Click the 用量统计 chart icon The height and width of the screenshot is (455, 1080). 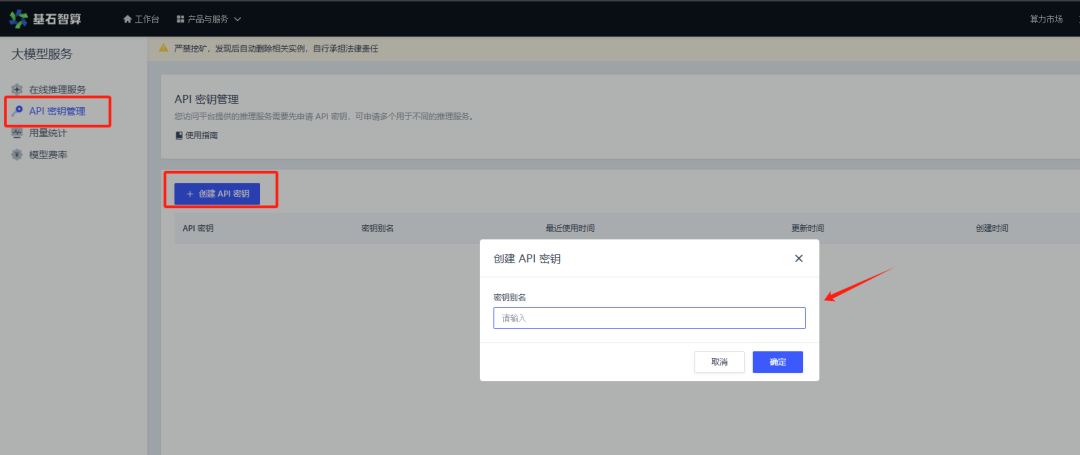16,133
